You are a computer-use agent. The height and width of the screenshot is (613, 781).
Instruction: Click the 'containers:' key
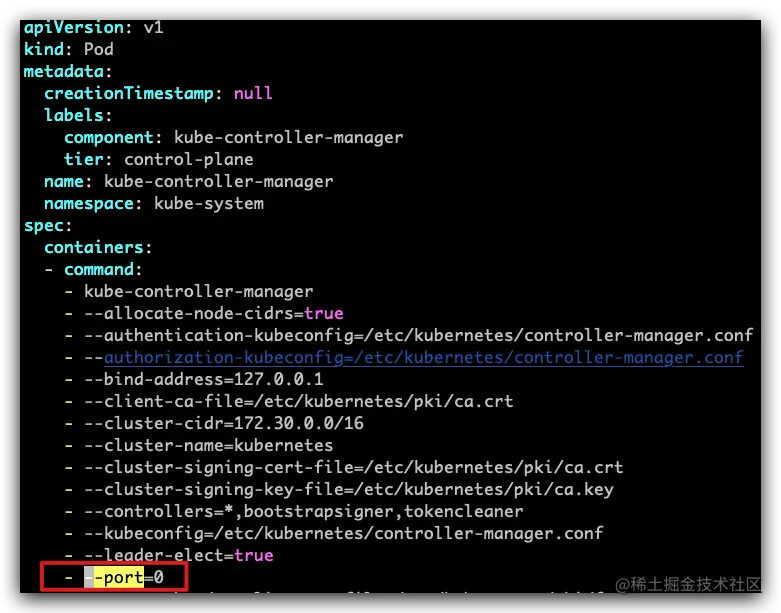click(98, 247)
